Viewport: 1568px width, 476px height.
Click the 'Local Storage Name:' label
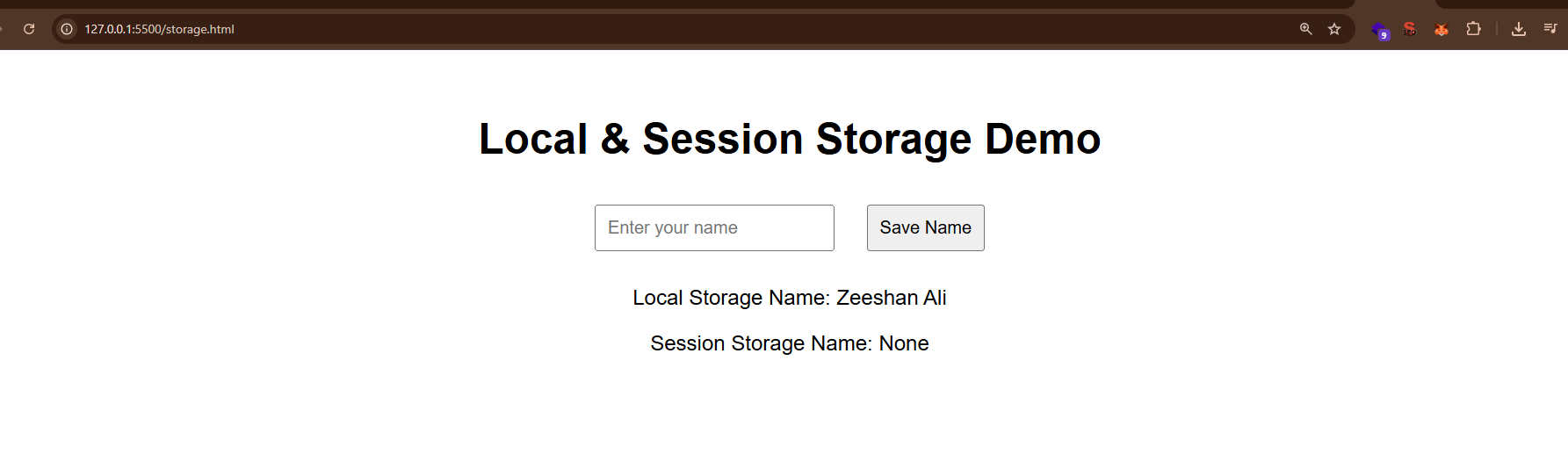coord(731,298)
